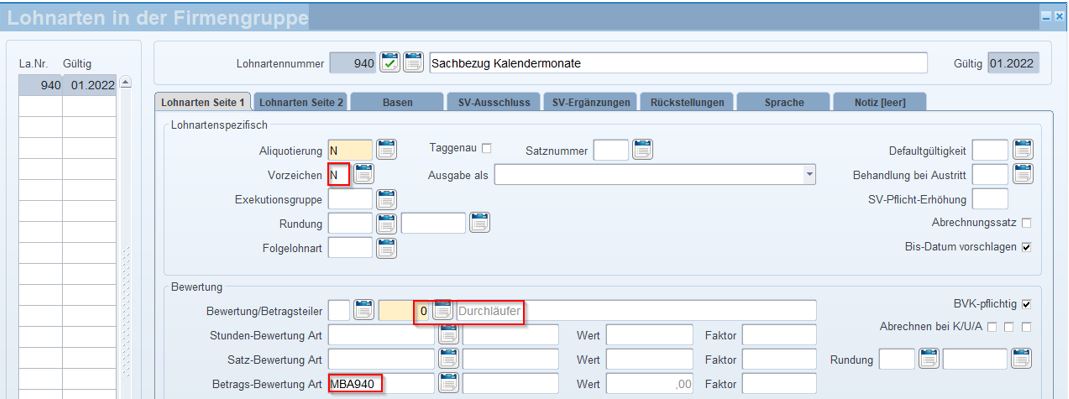Open lookup icon for Folgelohnart
1069x399 pixels.
(x=387, y=248)
